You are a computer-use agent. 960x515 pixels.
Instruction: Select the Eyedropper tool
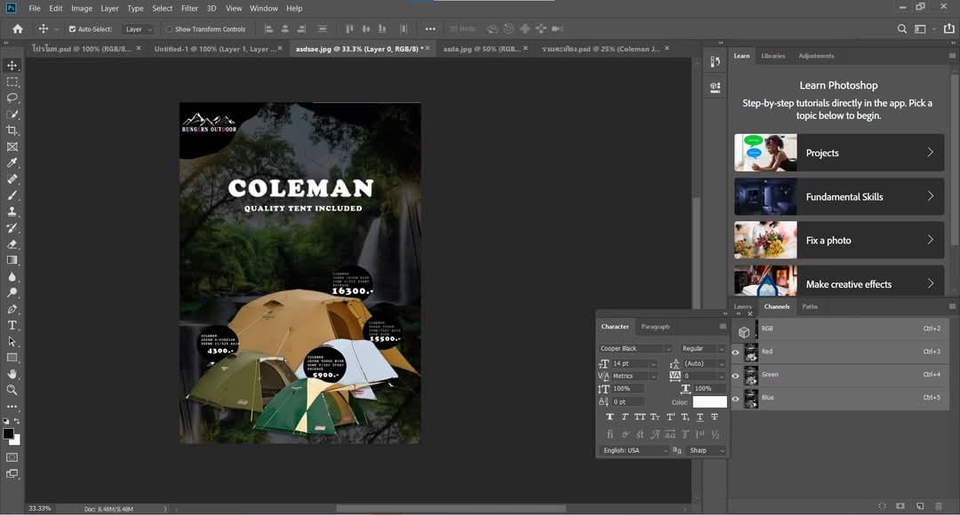(12, 163)
